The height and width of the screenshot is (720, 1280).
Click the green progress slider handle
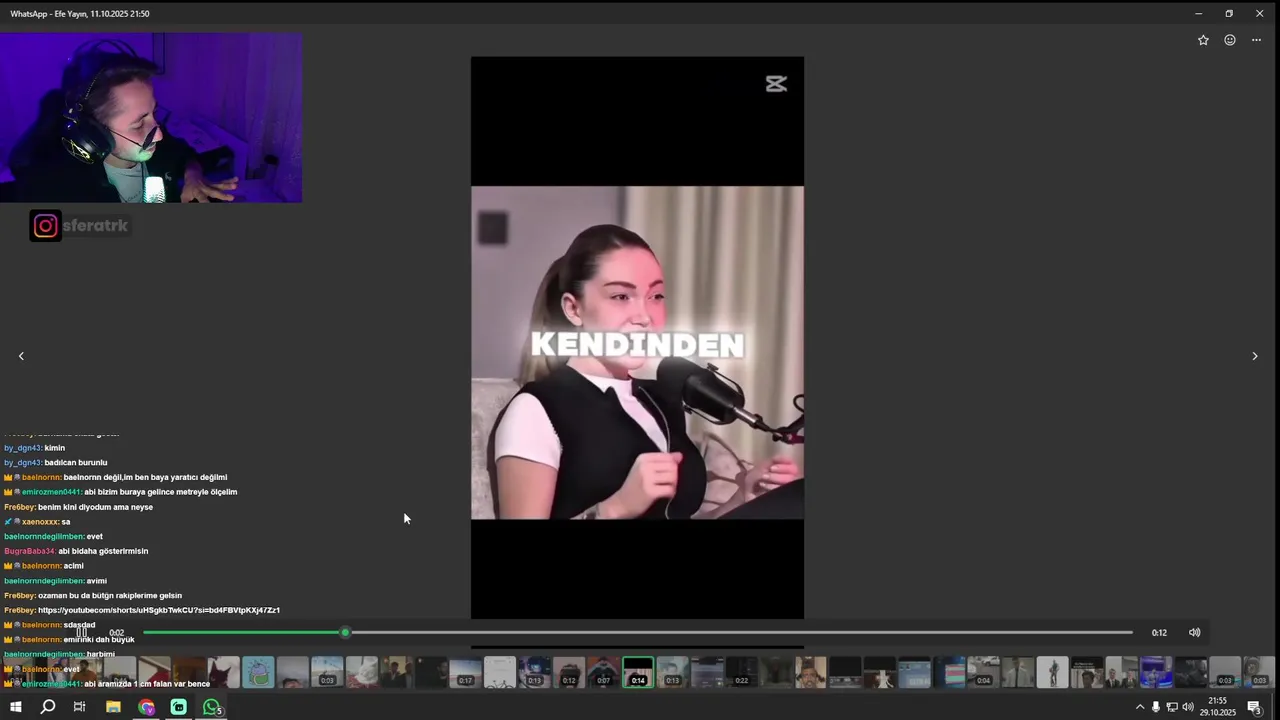(x=345, y=632)
